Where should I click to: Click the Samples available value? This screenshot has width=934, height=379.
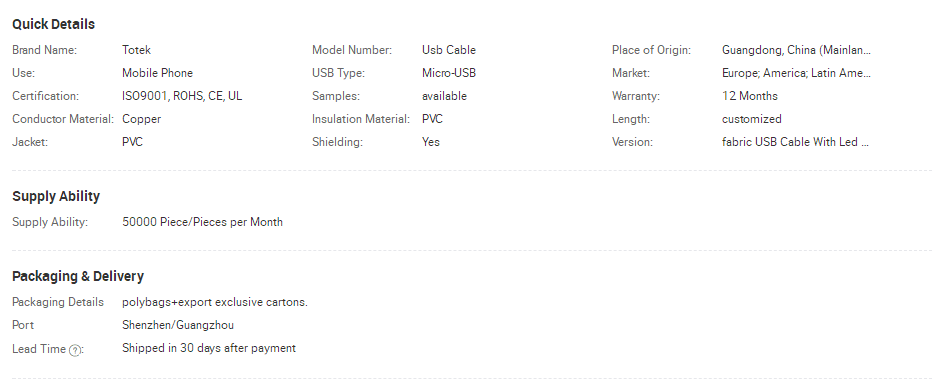click(x=444, y=96)
